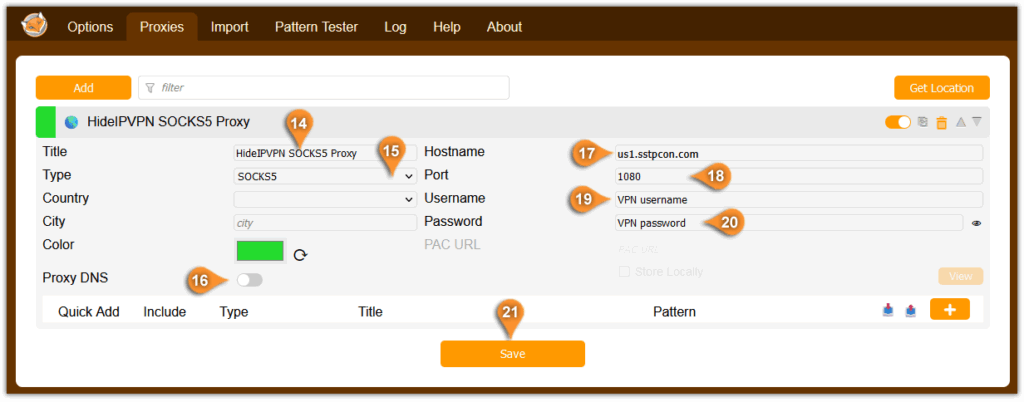
Task: Click the View button for PAC URL
Action: (x=961, y=276)
